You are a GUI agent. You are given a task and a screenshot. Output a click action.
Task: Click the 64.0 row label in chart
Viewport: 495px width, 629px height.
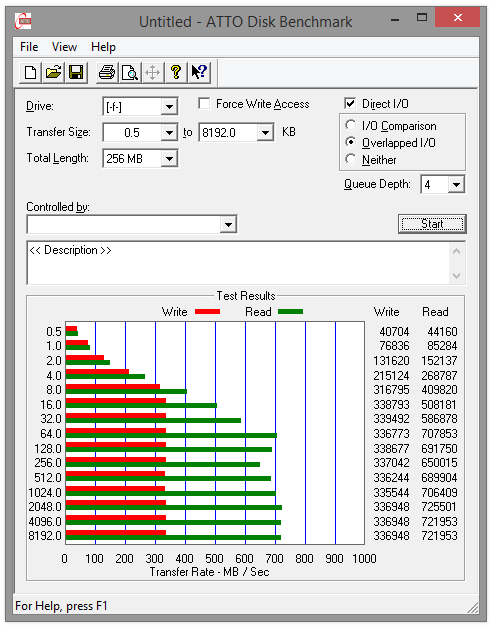pyautogui.click(x=51, y=434)
